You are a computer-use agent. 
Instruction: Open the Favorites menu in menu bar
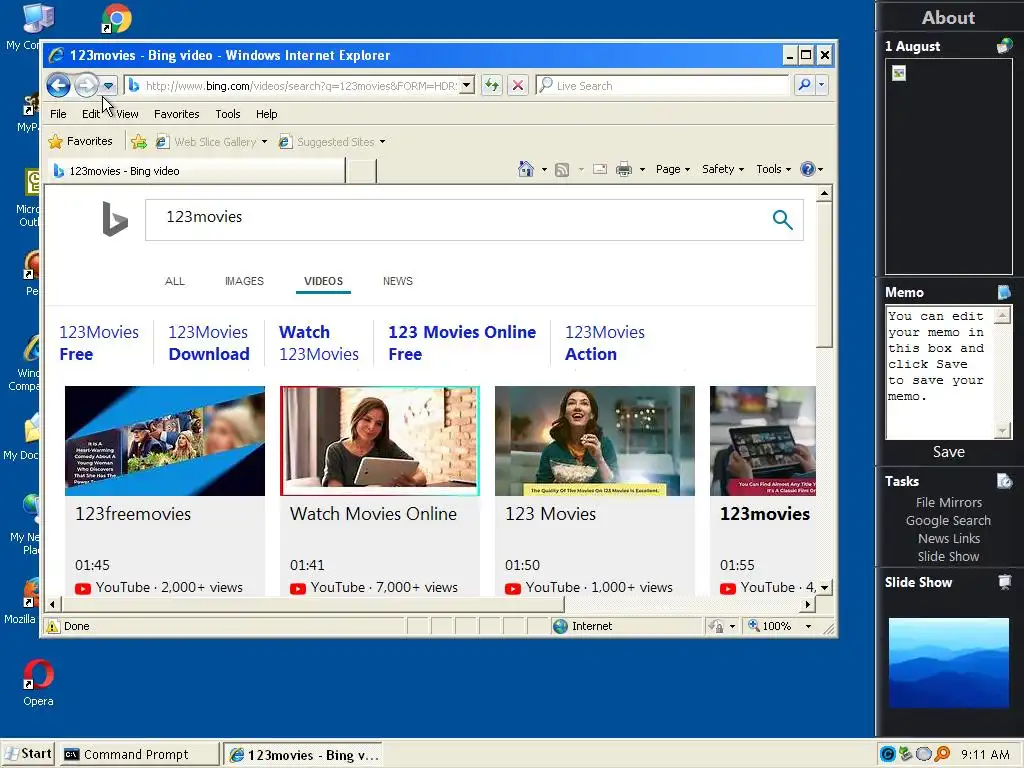coord(176,114)
